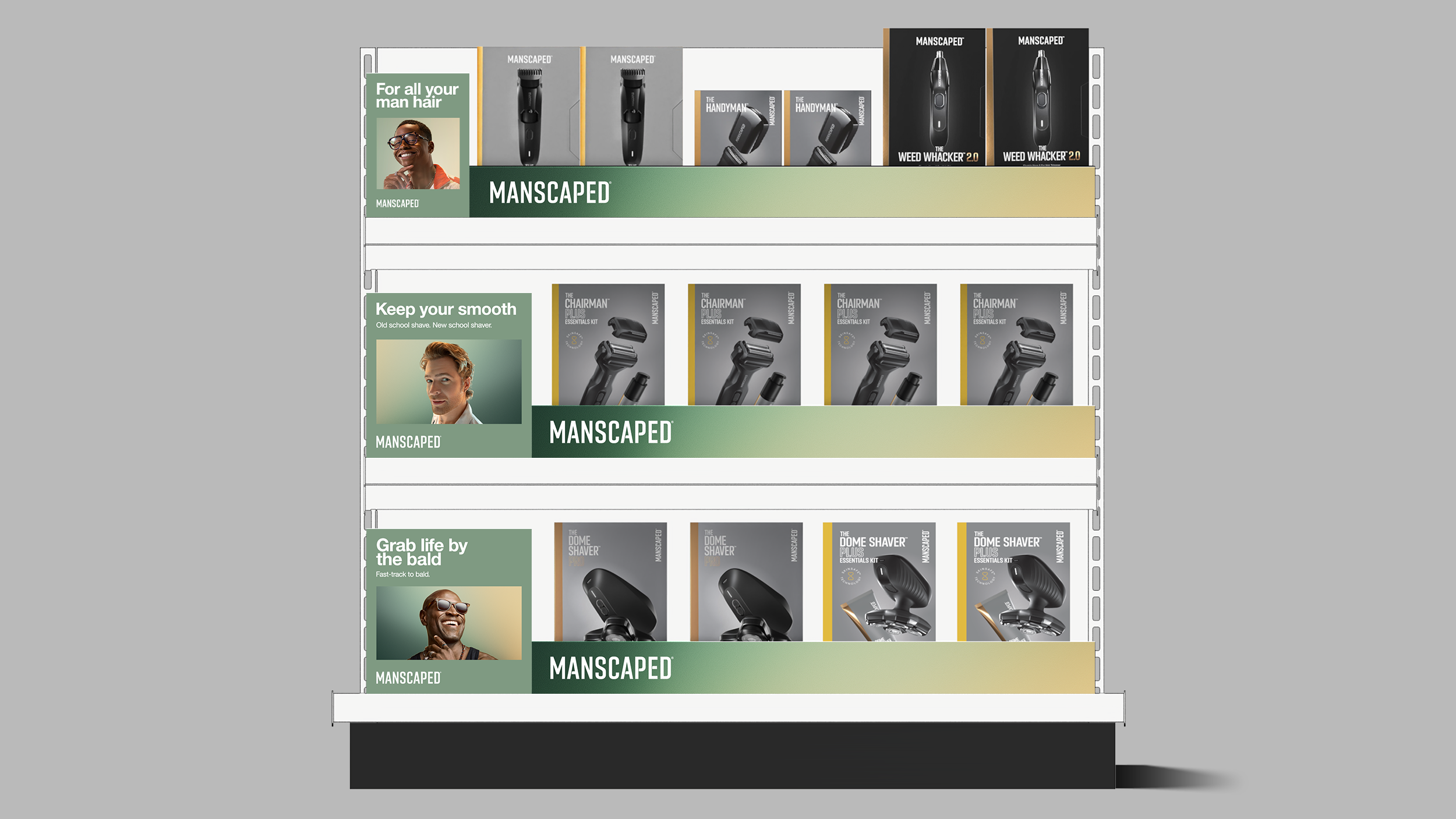This screenshot has width=1456, height=819.
Task: Select the second grey trimmer box beside the Handyman boxes
Action: tap(631, 107)
